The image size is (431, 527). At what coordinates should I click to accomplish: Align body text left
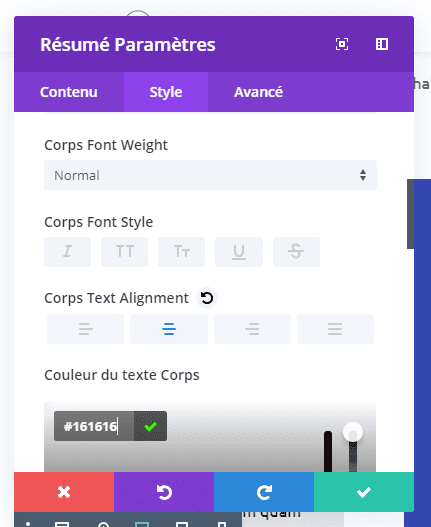pyautogui.click(x=86, y=329)
